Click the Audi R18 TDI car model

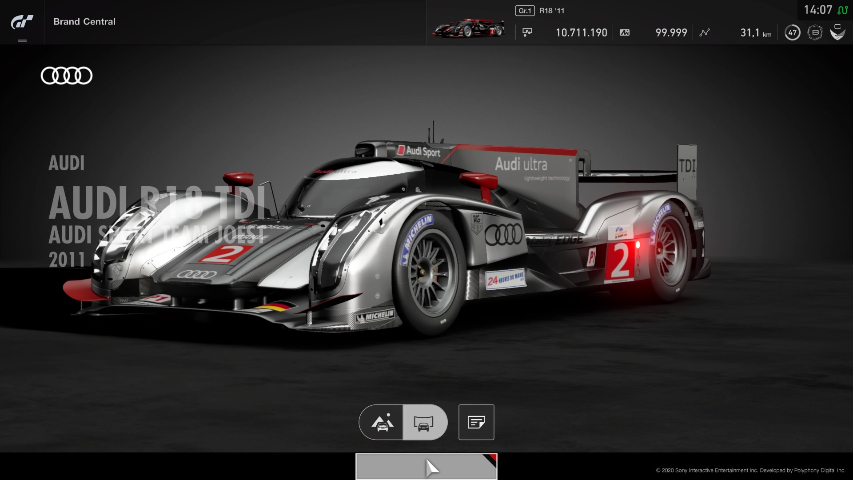[x=400, y=240]
